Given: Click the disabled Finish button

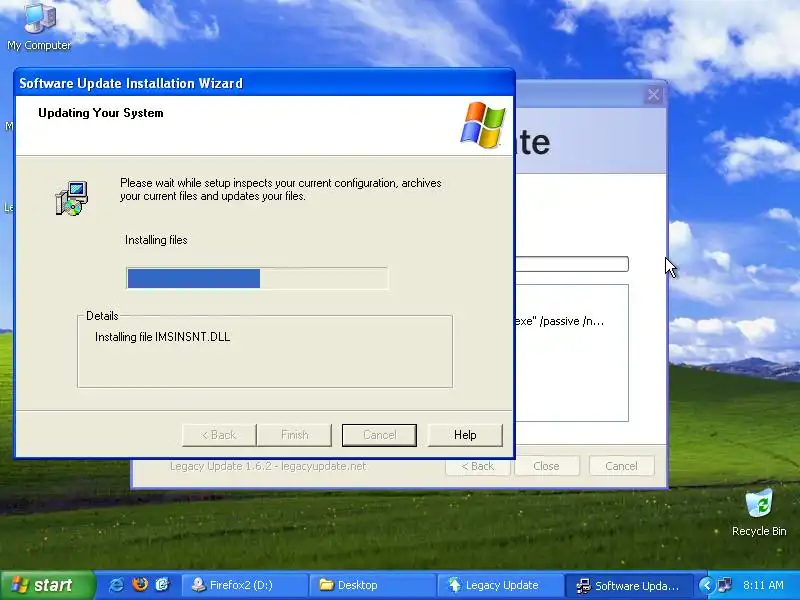Looking at the screenshot, I should (294, 435).
